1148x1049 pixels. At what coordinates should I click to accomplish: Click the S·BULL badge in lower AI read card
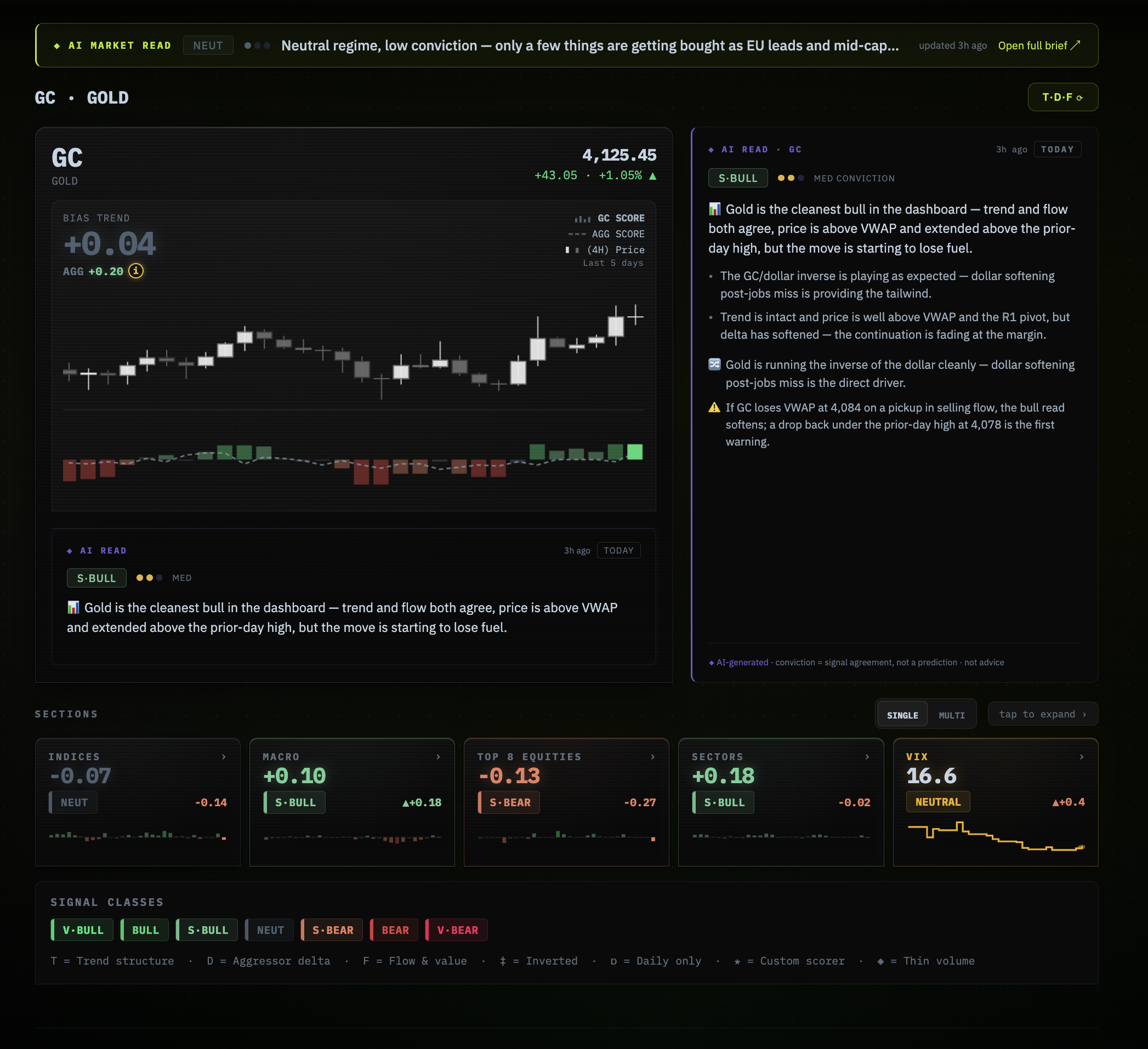(97, 578)
